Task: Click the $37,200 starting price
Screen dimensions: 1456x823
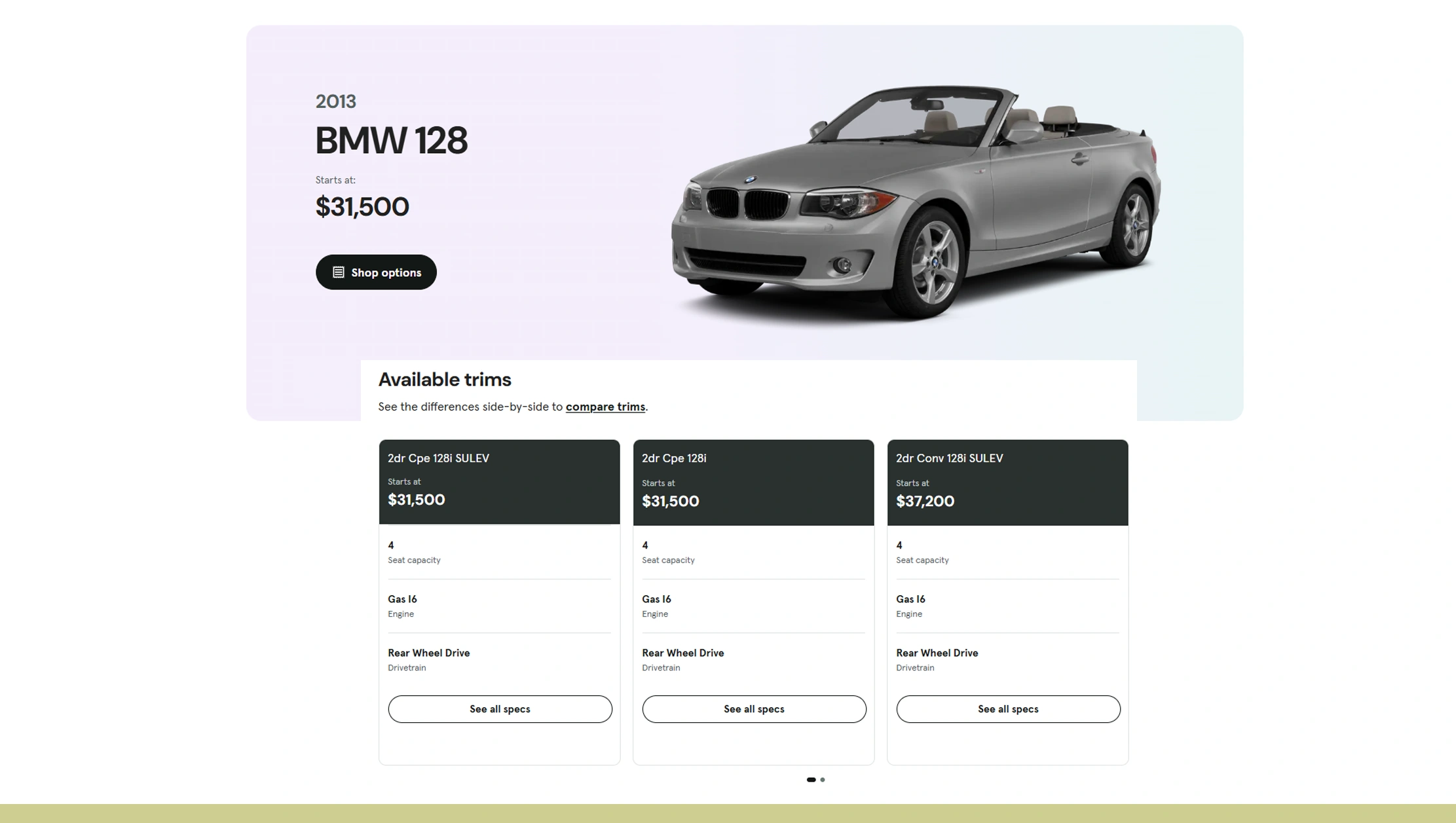Action: 925,502
